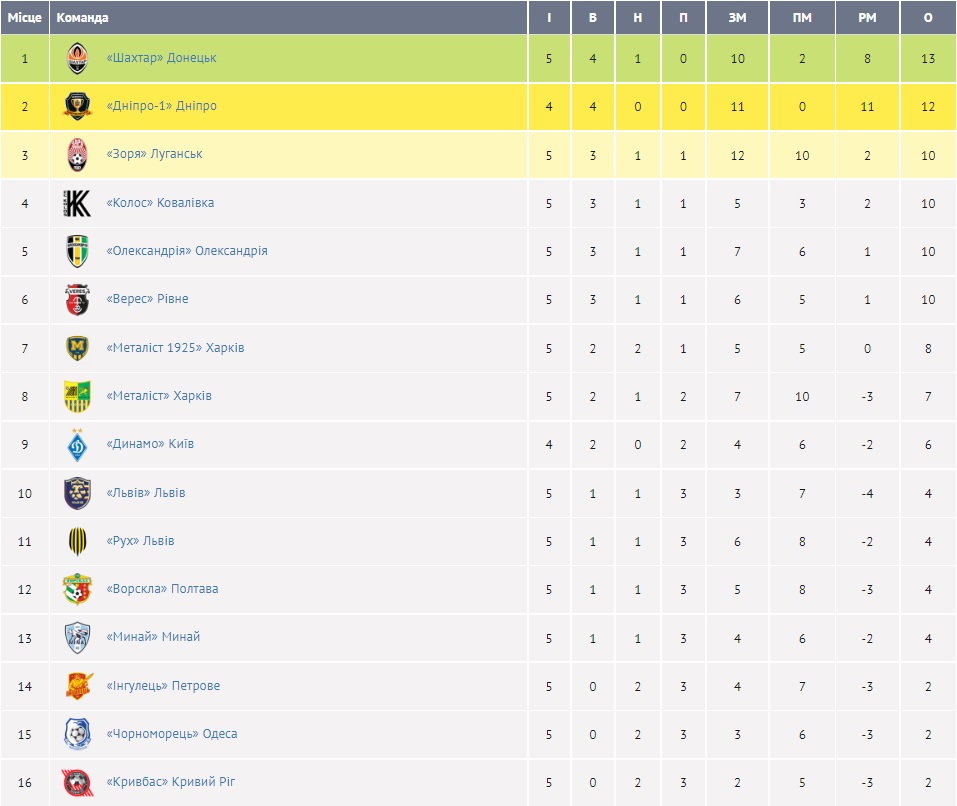Screen dimensions: 957x806
Task: Click the Rukh Lviv striped logo
Action: (x=77, y=541)
